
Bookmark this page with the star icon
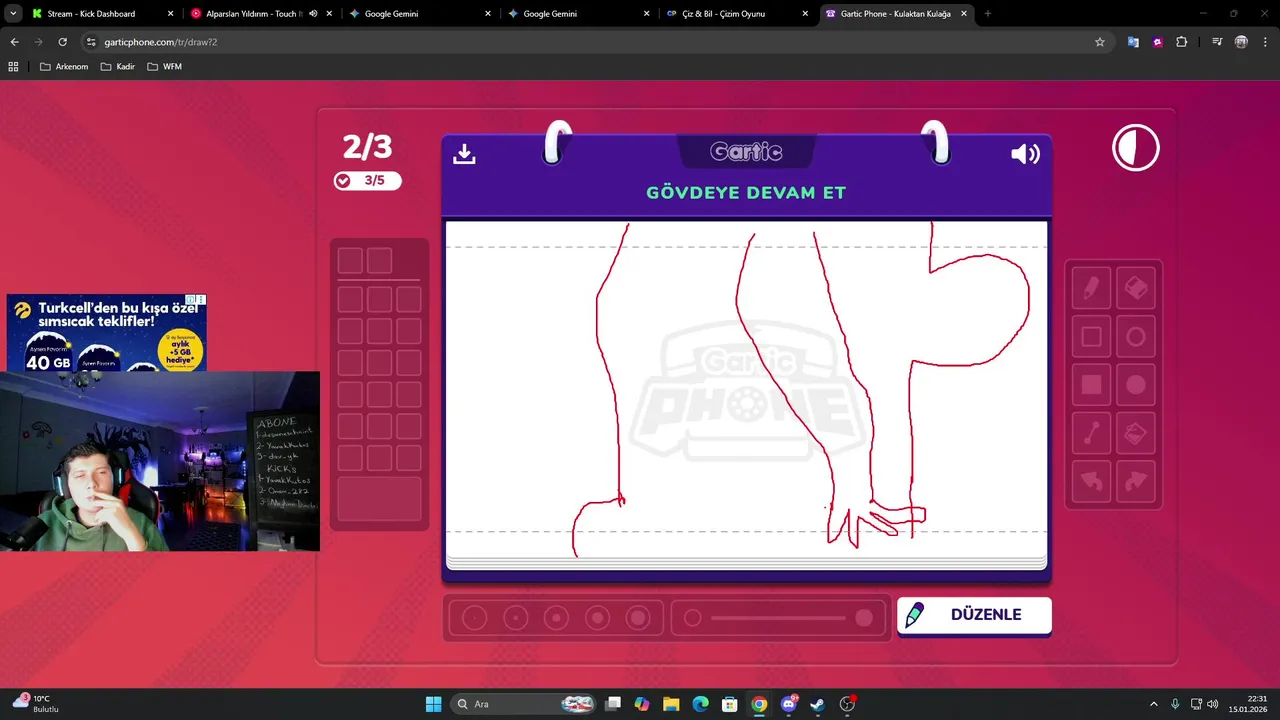[1100, 42]
